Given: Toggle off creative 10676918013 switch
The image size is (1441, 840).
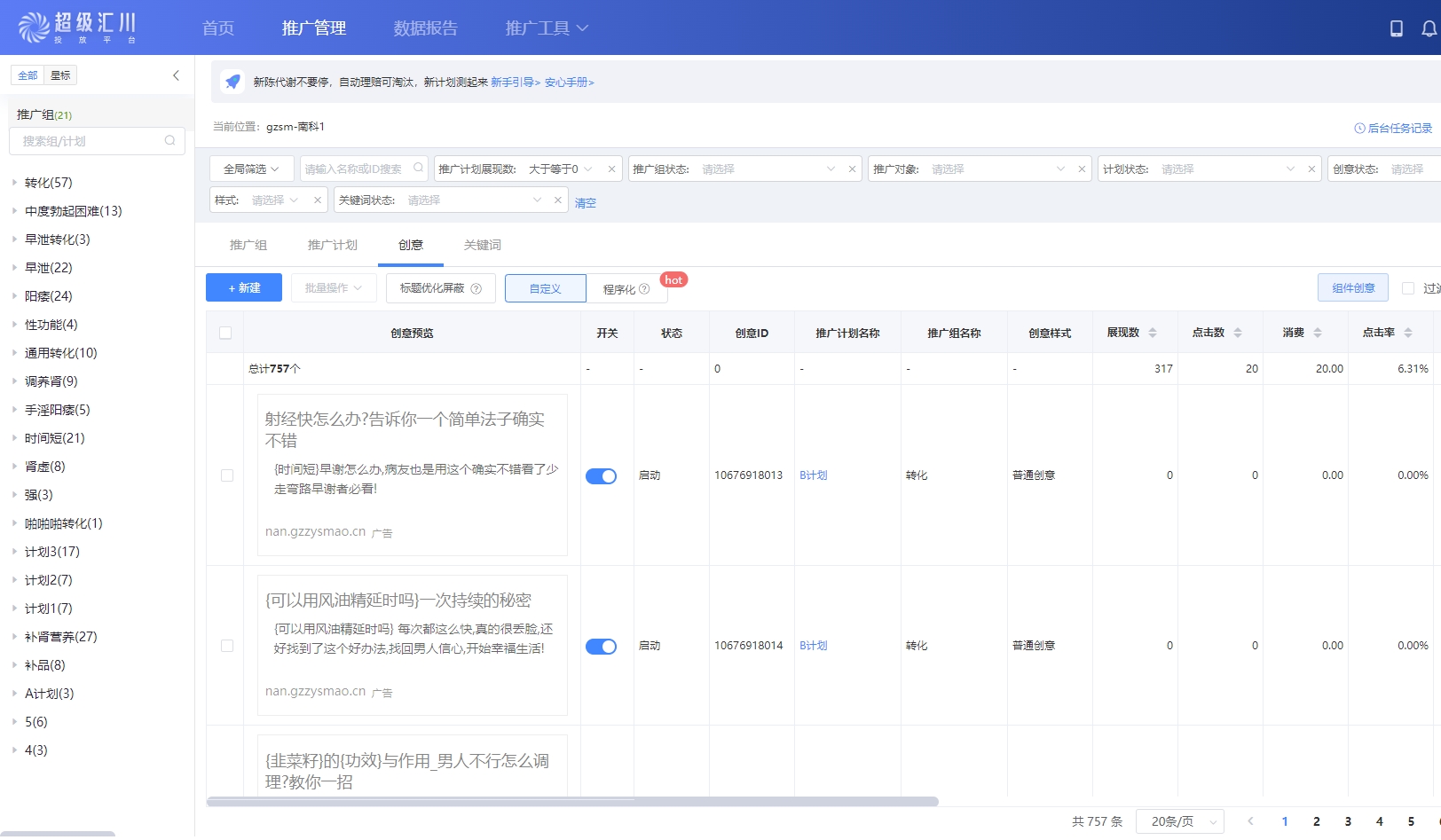Looking at the screenshot, I should pyautogui.click(x=601, y=476).
